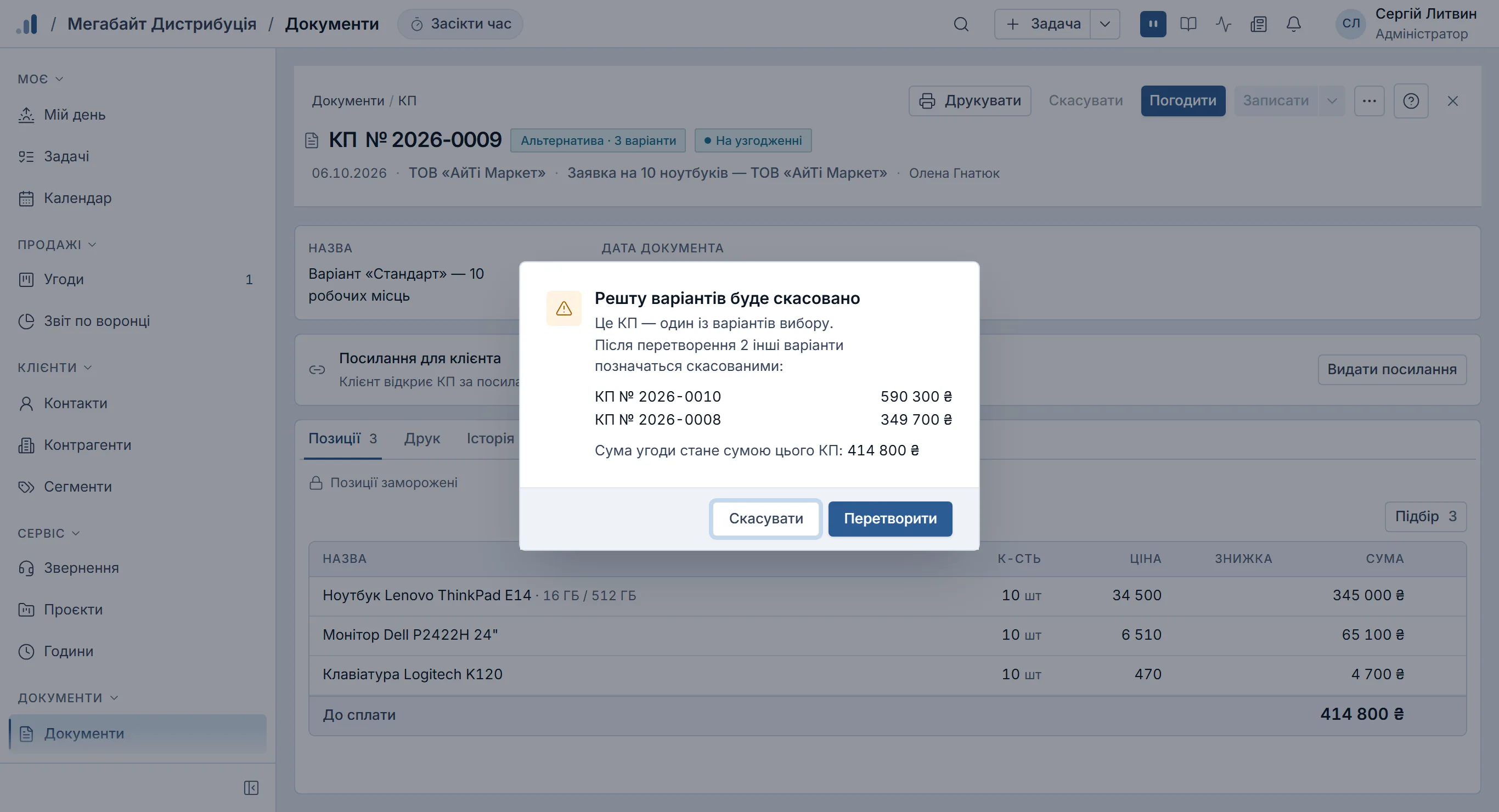
Task: Open Звернення in sidebar
Action: pos(138,567)
